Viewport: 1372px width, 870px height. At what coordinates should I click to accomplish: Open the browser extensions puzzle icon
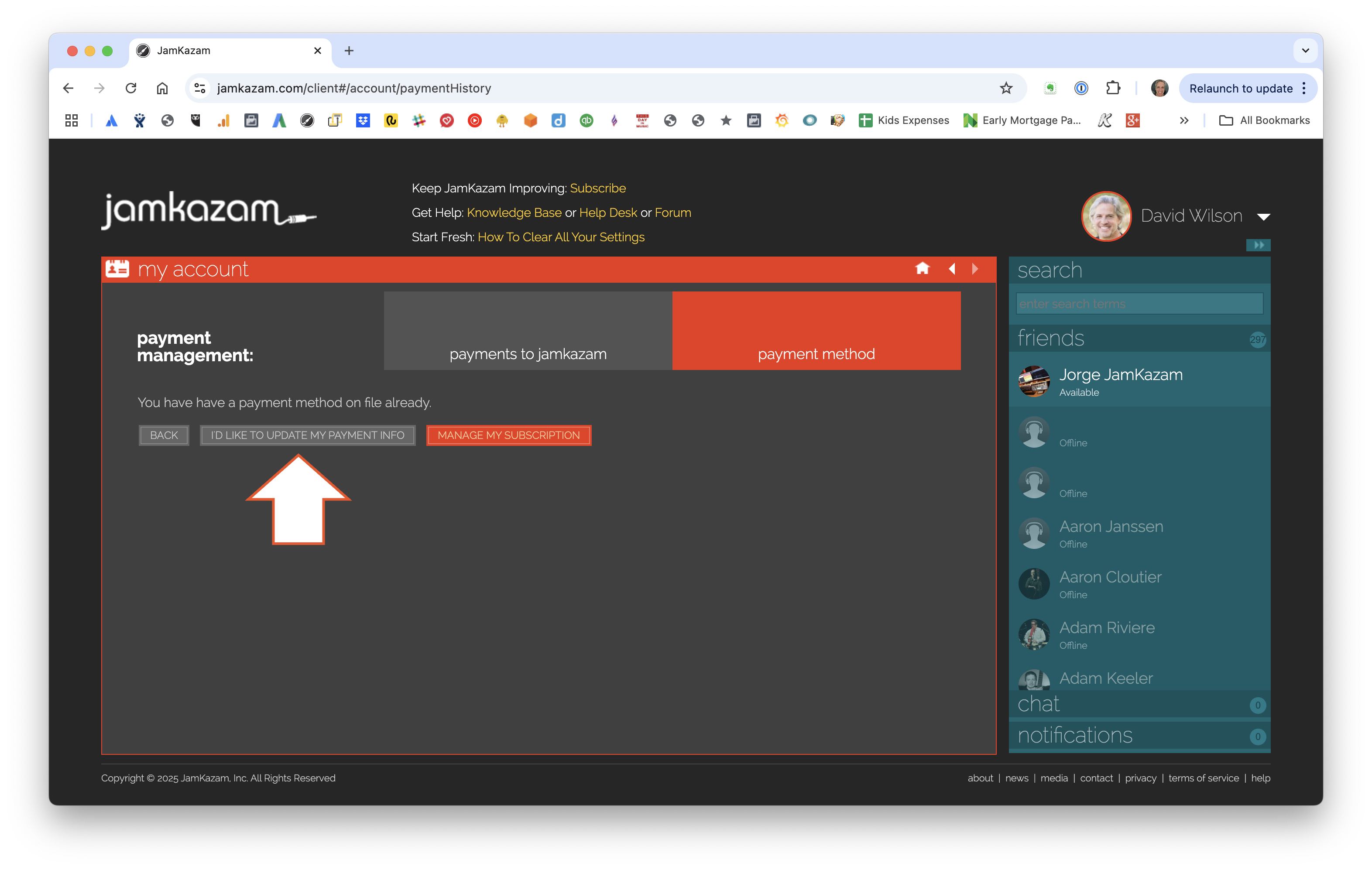click(1113, 88)
